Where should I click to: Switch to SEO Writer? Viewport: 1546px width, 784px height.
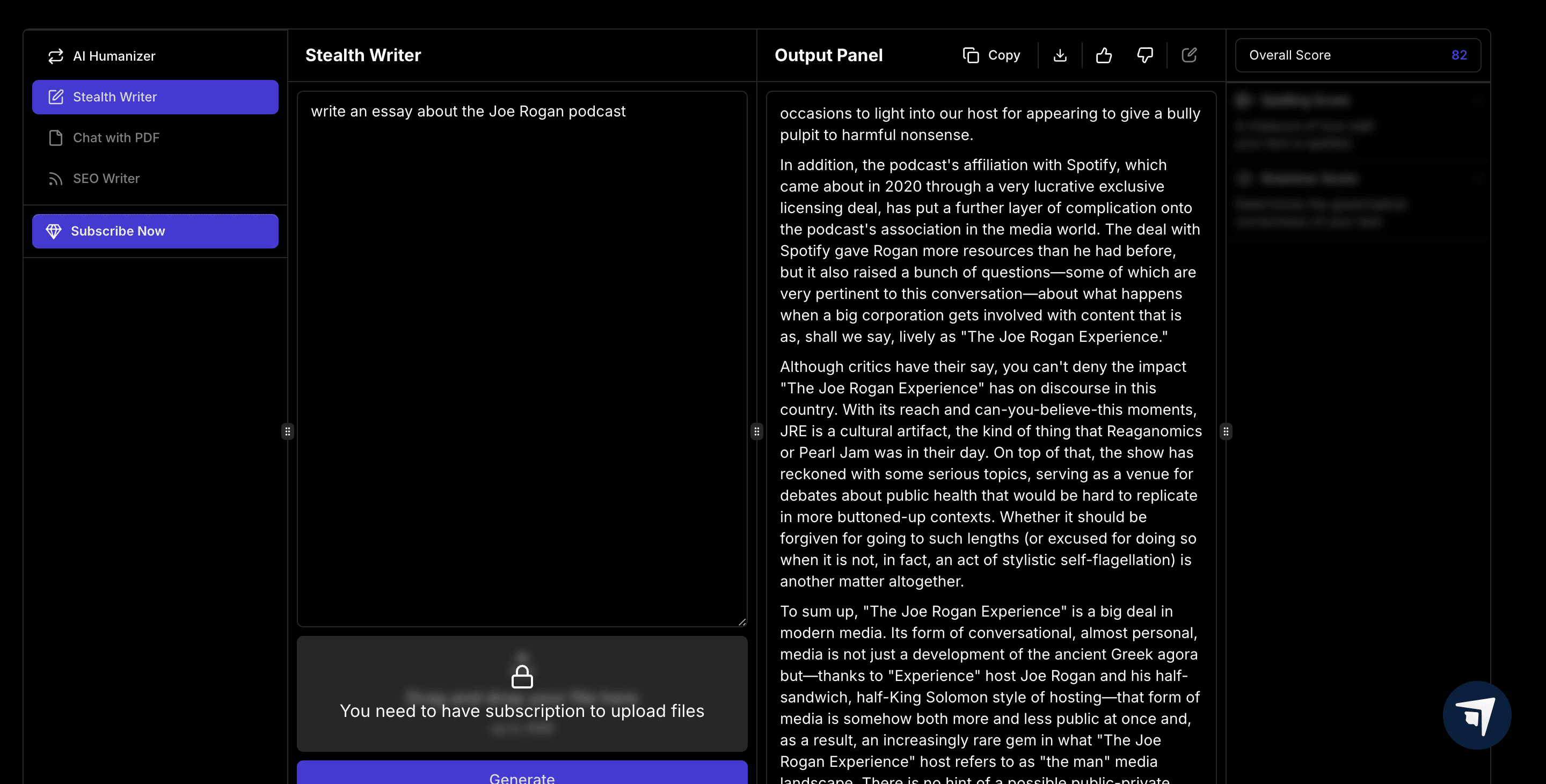(106, 178)
